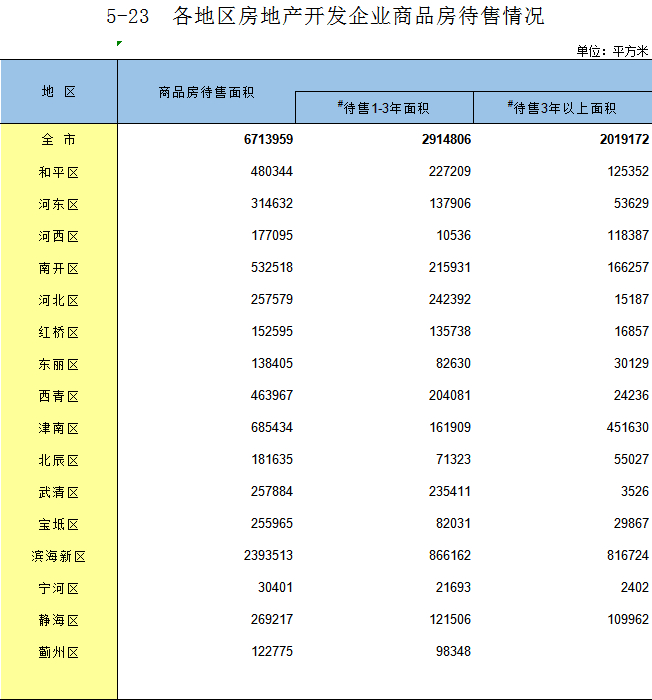Select the 静海区 row label
The width and height of the screenshot is (652, 700).
point(59,621)
